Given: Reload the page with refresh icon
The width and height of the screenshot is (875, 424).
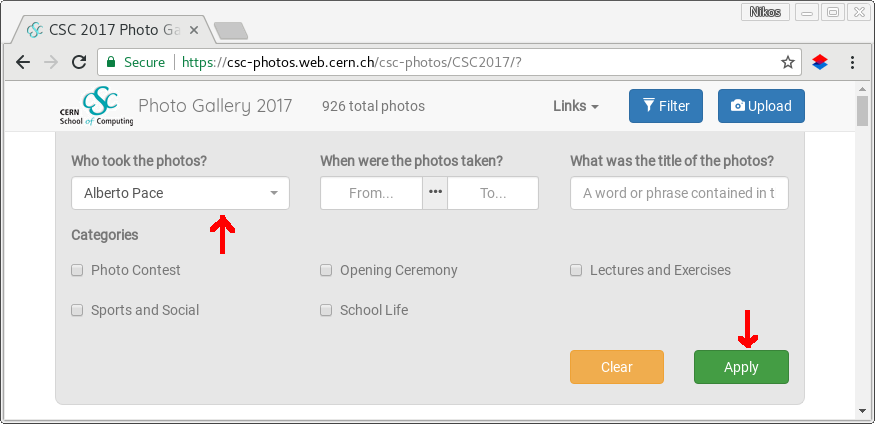Looking at the screenshot, I should [79, 62].
